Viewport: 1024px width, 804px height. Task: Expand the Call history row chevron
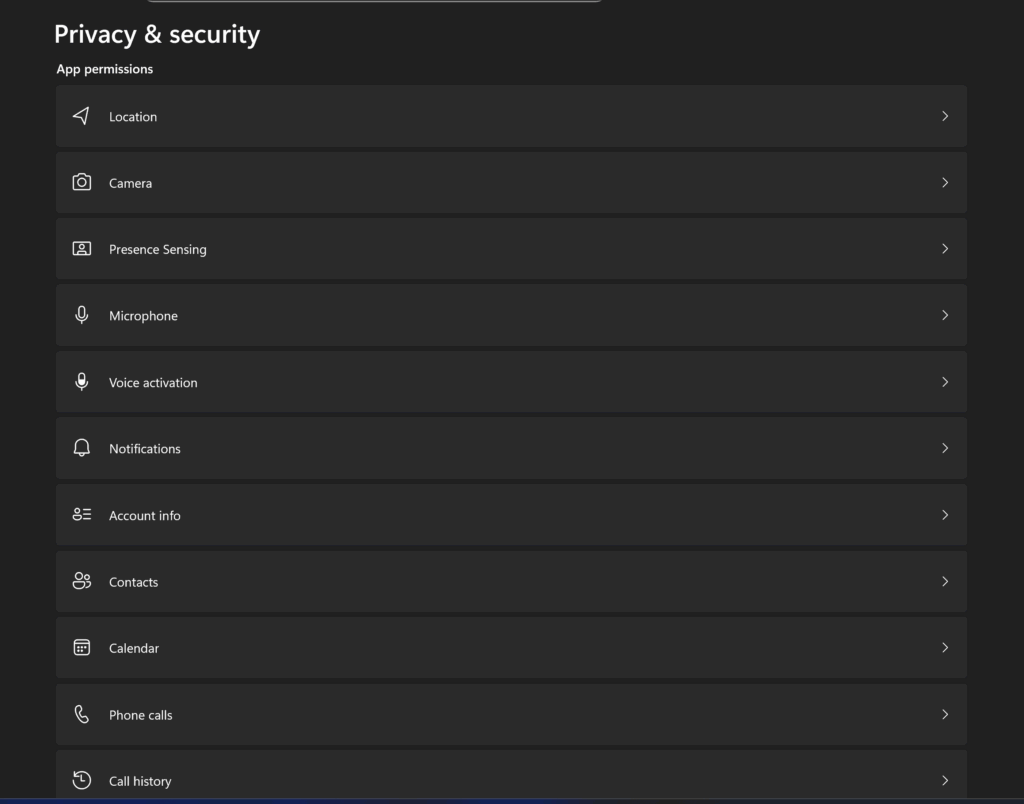point(945,780)
